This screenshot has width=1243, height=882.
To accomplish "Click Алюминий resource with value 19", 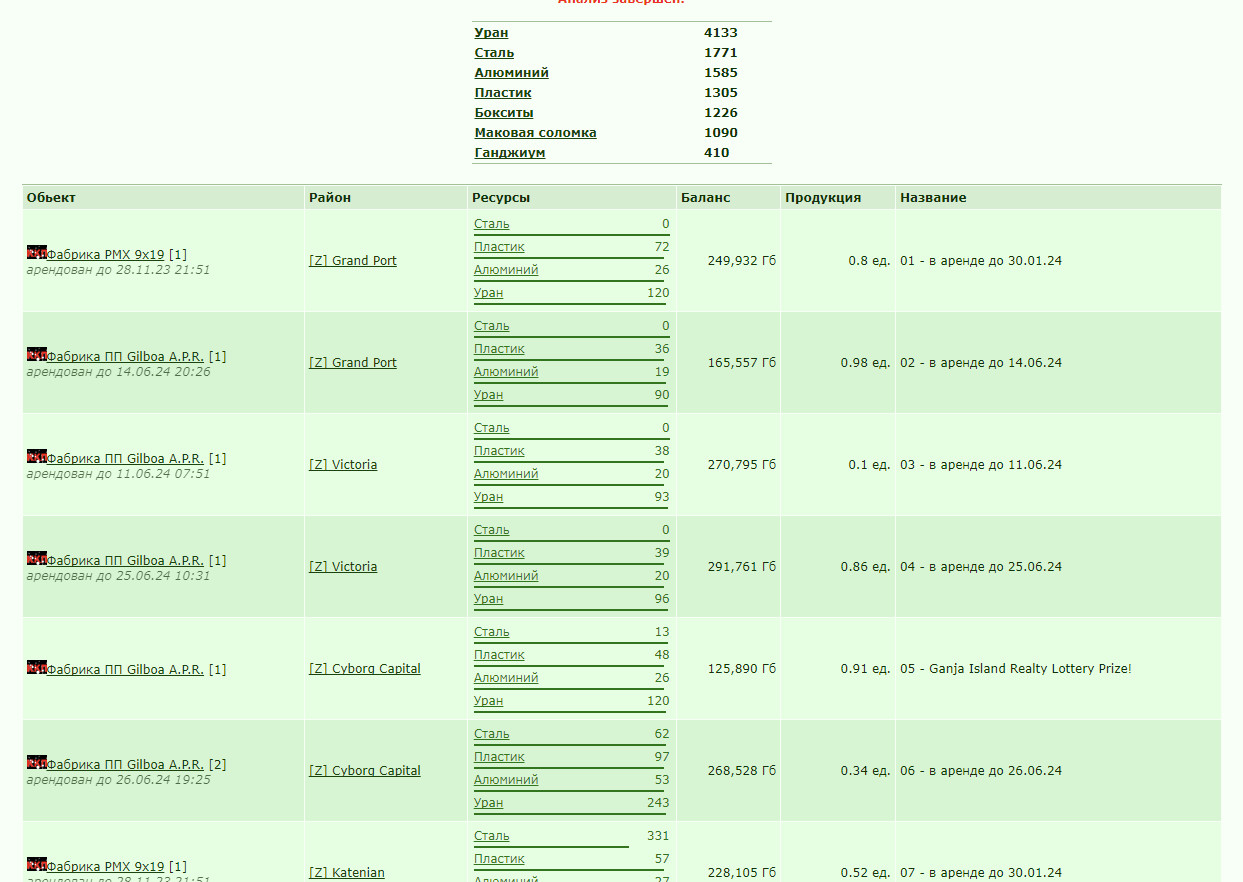I will coord(506,372).
